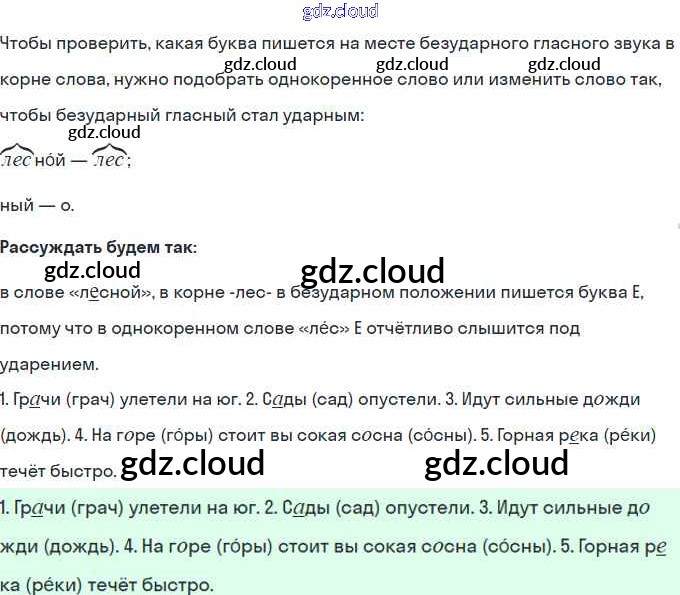Screen dimensions: 680x595
Task: Click the bold heading «Рассуждать будем так:»
Action: point(99,246)
